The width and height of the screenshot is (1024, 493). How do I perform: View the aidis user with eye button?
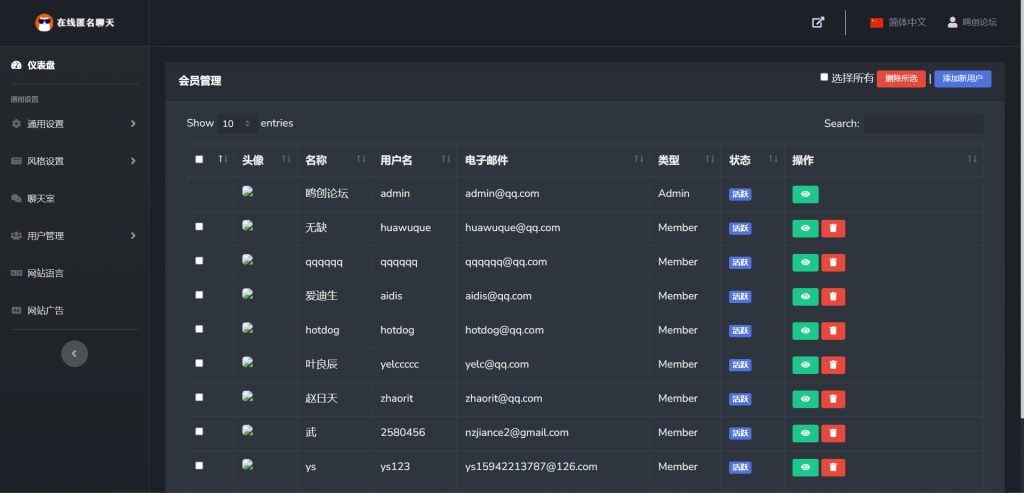(x=805, y=296)
